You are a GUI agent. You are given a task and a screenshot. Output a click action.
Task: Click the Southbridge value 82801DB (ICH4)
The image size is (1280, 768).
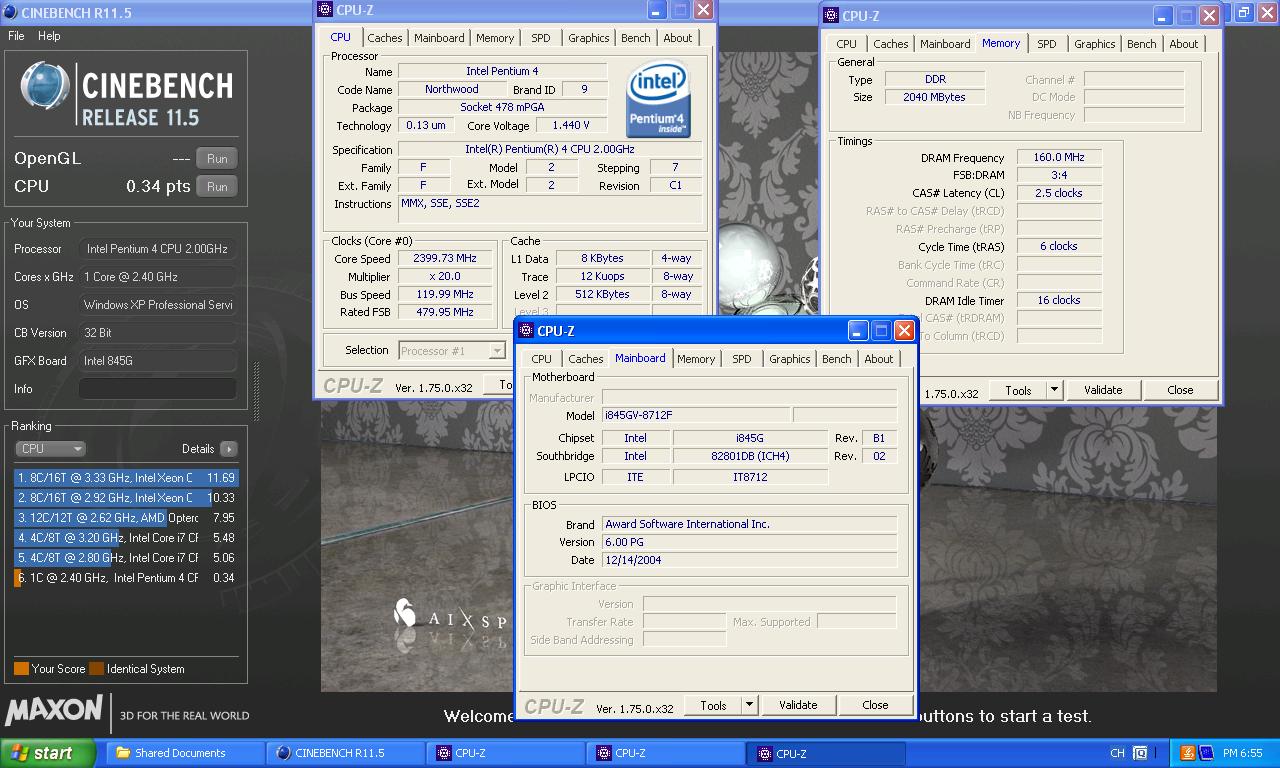pyautogui.click(x=750, y=456)
